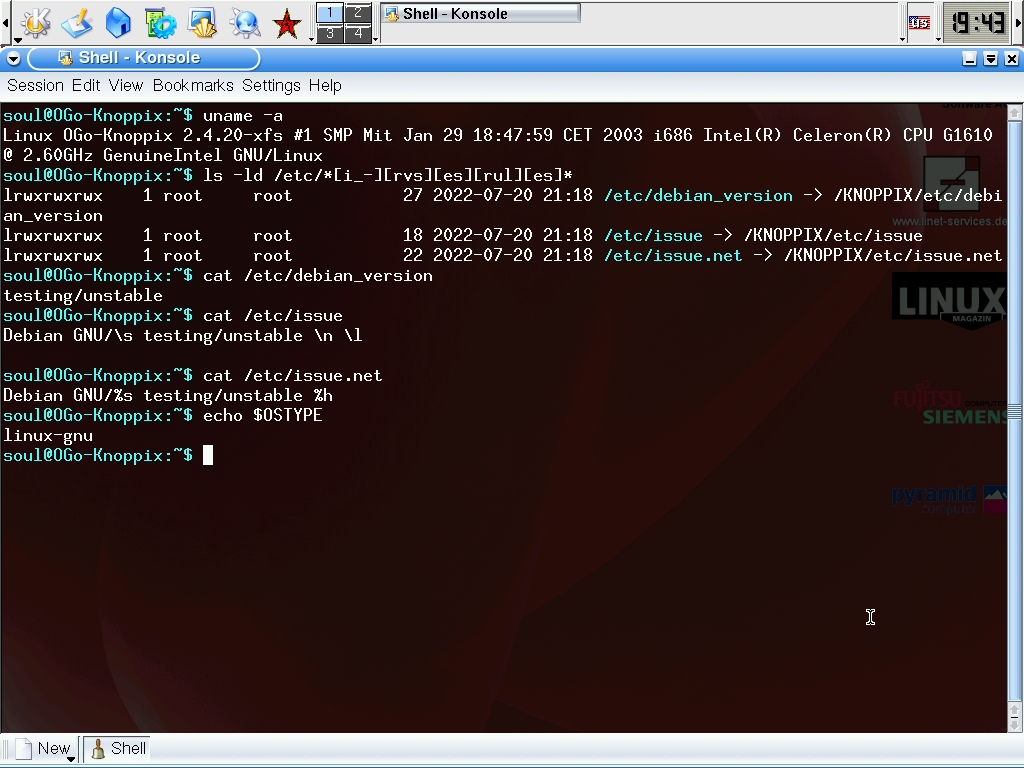
Task: Launch the Konqueror web browser globe icon
Action: 245,23
